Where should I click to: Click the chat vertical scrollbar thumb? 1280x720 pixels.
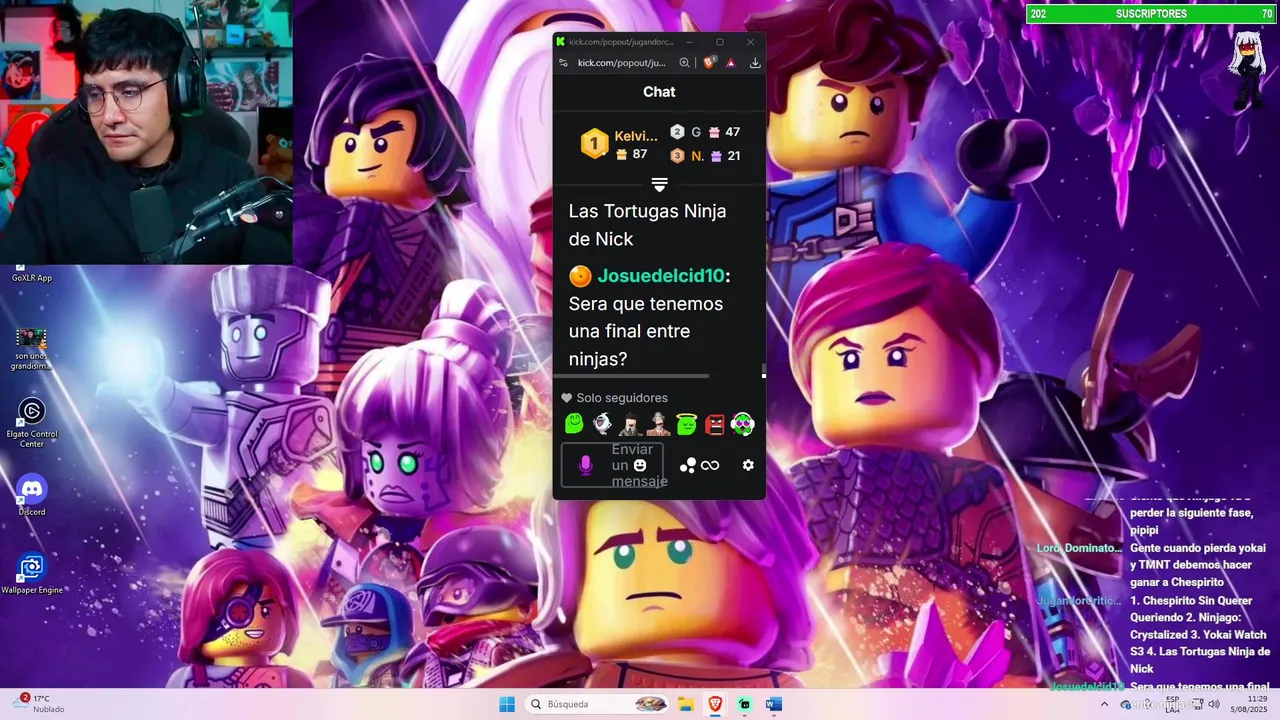point(764,370)
